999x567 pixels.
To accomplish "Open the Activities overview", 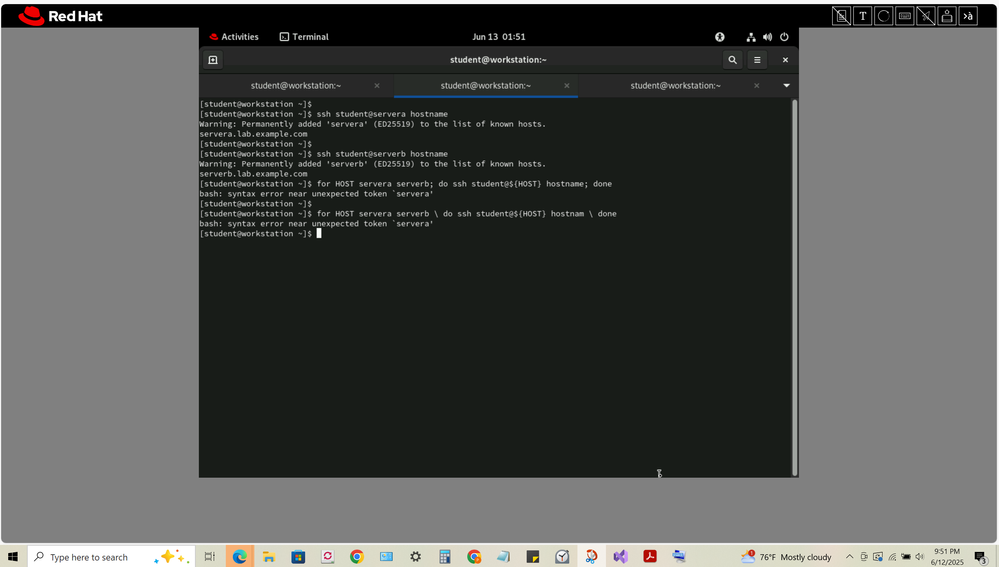I will point(234,37).
